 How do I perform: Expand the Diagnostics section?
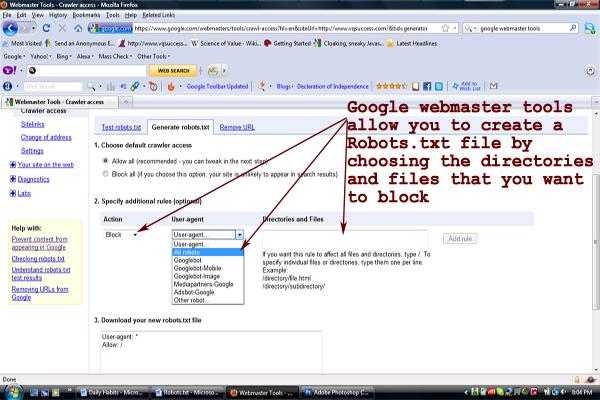click(13, 179)
